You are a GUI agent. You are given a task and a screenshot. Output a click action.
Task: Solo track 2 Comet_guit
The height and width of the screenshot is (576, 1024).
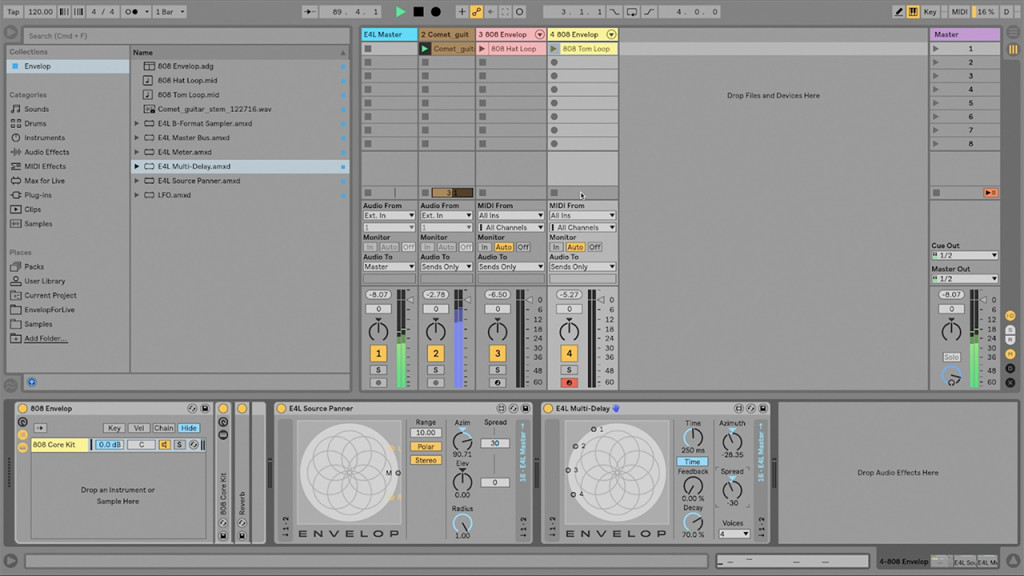click(x=435, y=370)
